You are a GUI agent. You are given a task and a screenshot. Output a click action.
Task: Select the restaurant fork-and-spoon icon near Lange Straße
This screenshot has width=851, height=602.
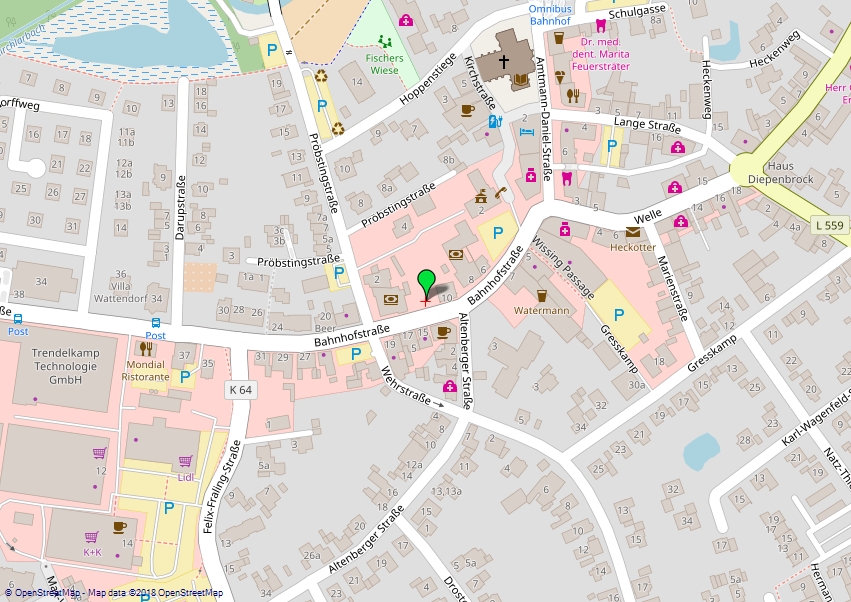tap(573, 96)
